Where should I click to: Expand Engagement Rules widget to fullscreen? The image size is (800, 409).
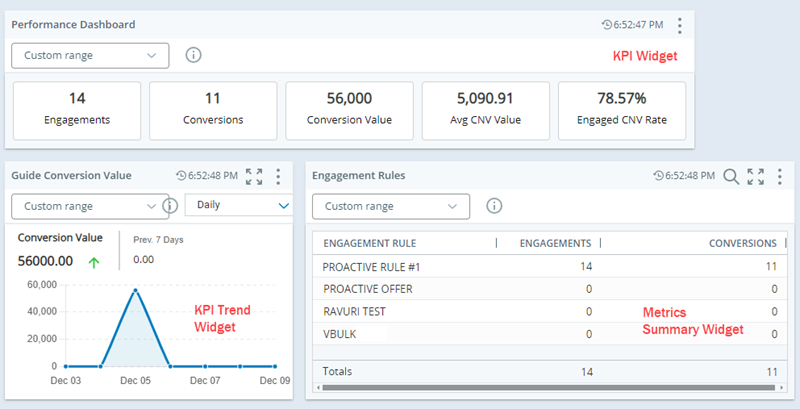pos(755,176)
